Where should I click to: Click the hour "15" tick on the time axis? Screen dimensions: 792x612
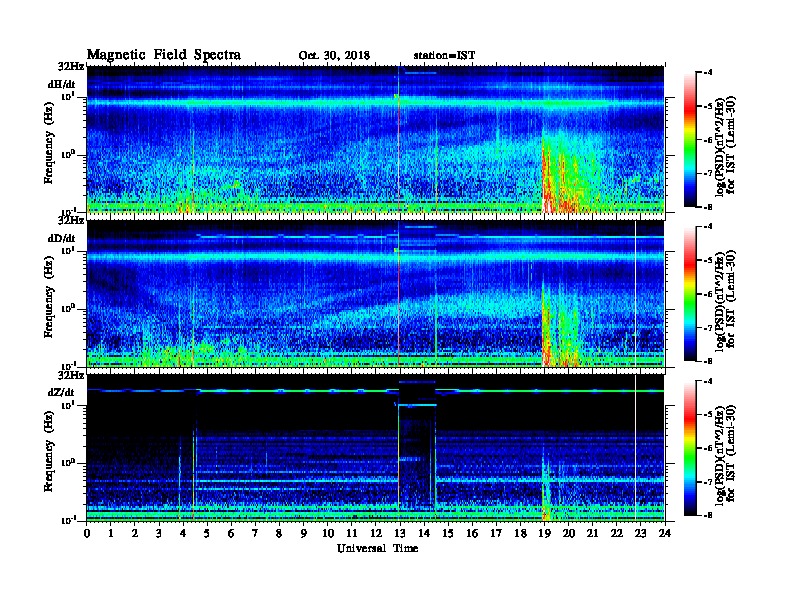(x=448, y=533)
